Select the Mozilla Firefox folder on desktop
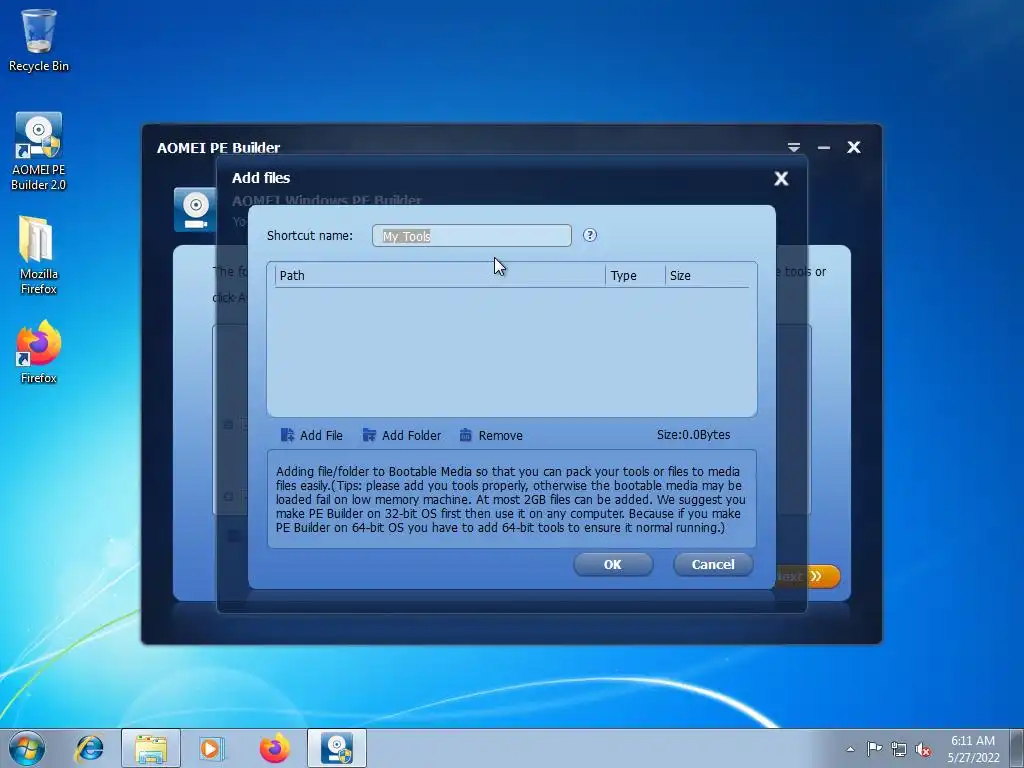This screenshot has height=768, width=1024. point(39,255)
